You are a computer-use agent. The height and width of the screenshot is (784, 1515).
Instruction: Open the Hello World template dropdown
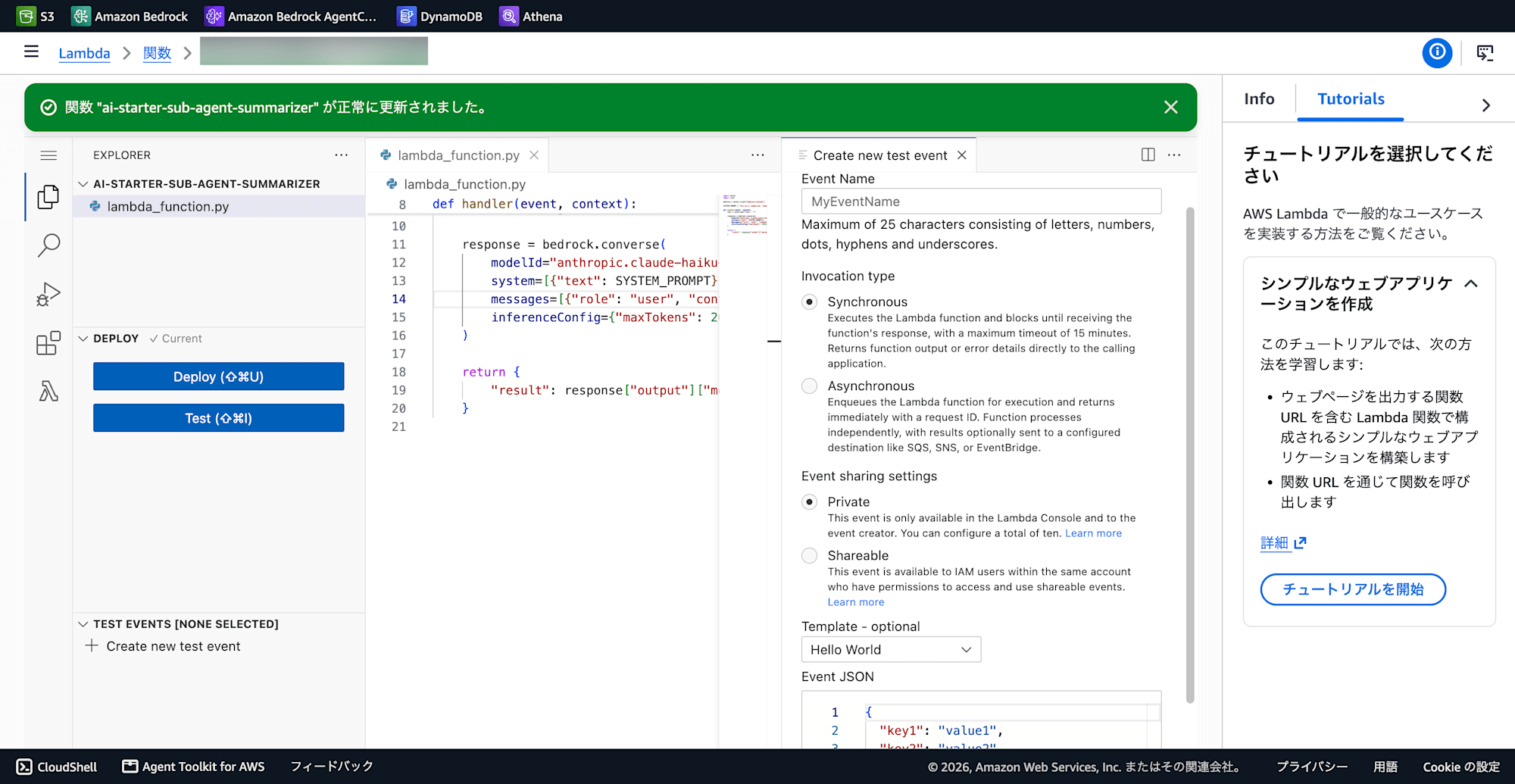[x=891, y=649]
